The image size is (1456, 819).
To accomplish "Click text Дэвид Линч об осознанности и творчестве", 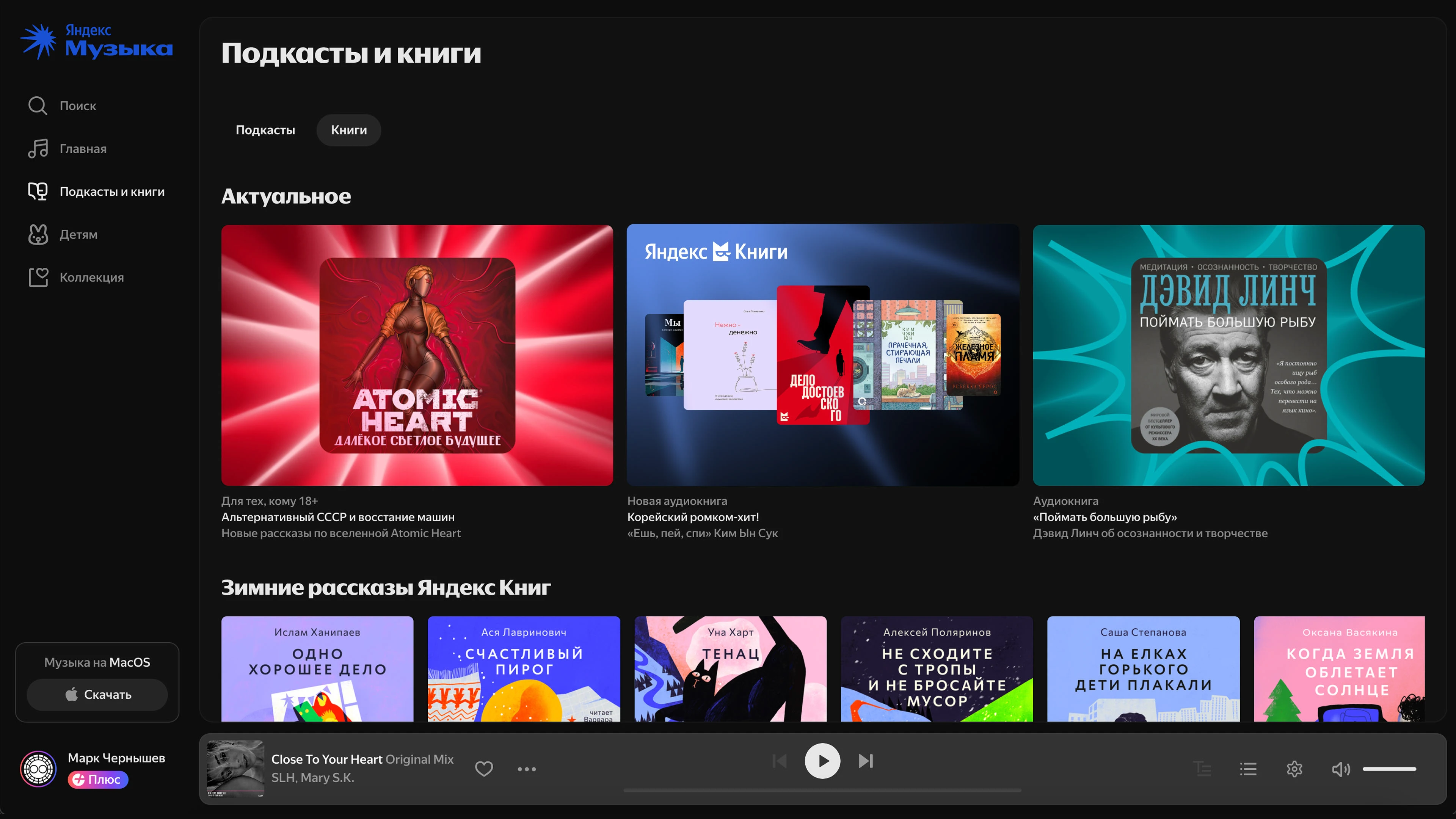I will (1150, 533).
